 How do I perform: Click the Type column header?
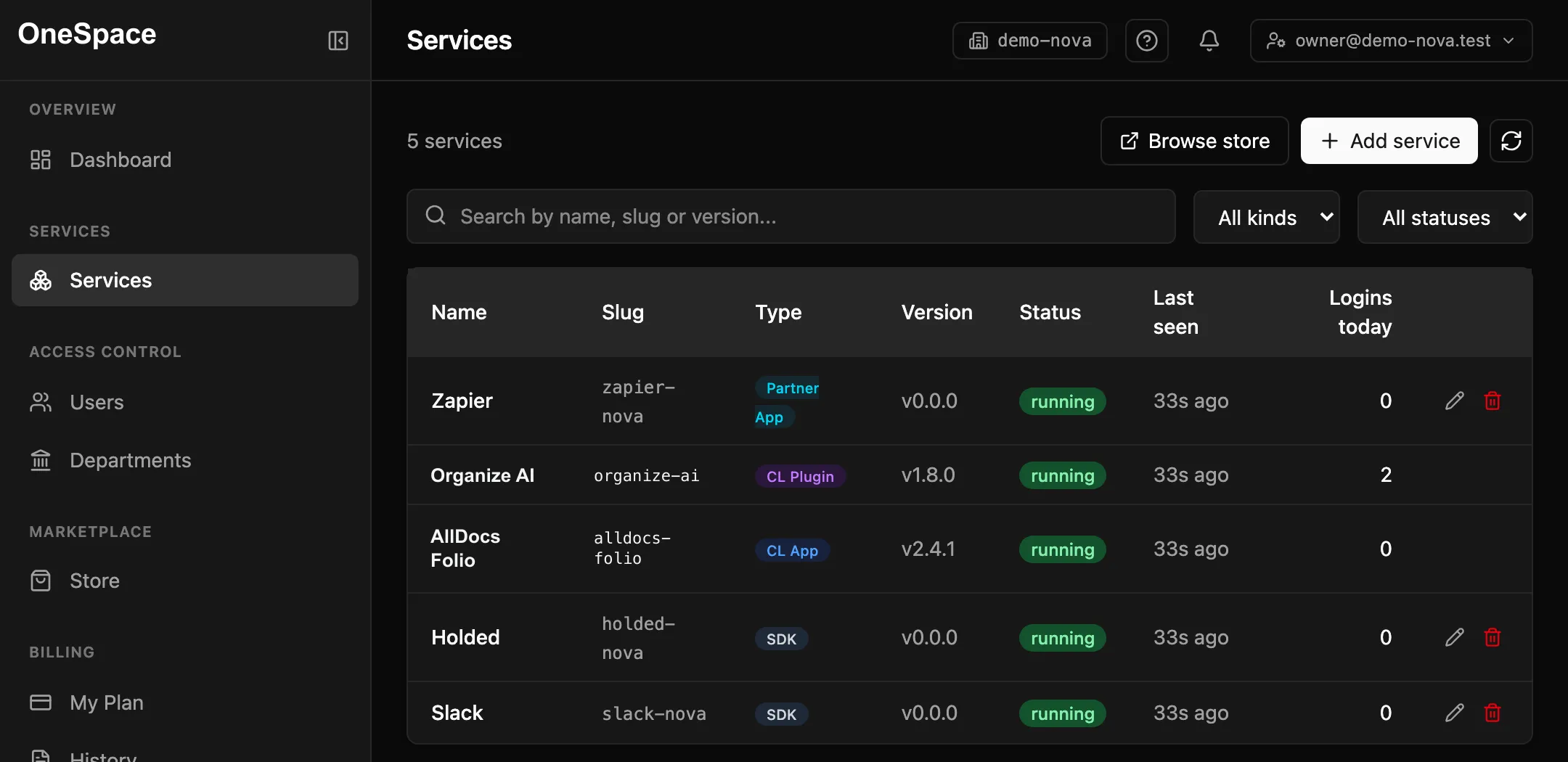(778, 312)
